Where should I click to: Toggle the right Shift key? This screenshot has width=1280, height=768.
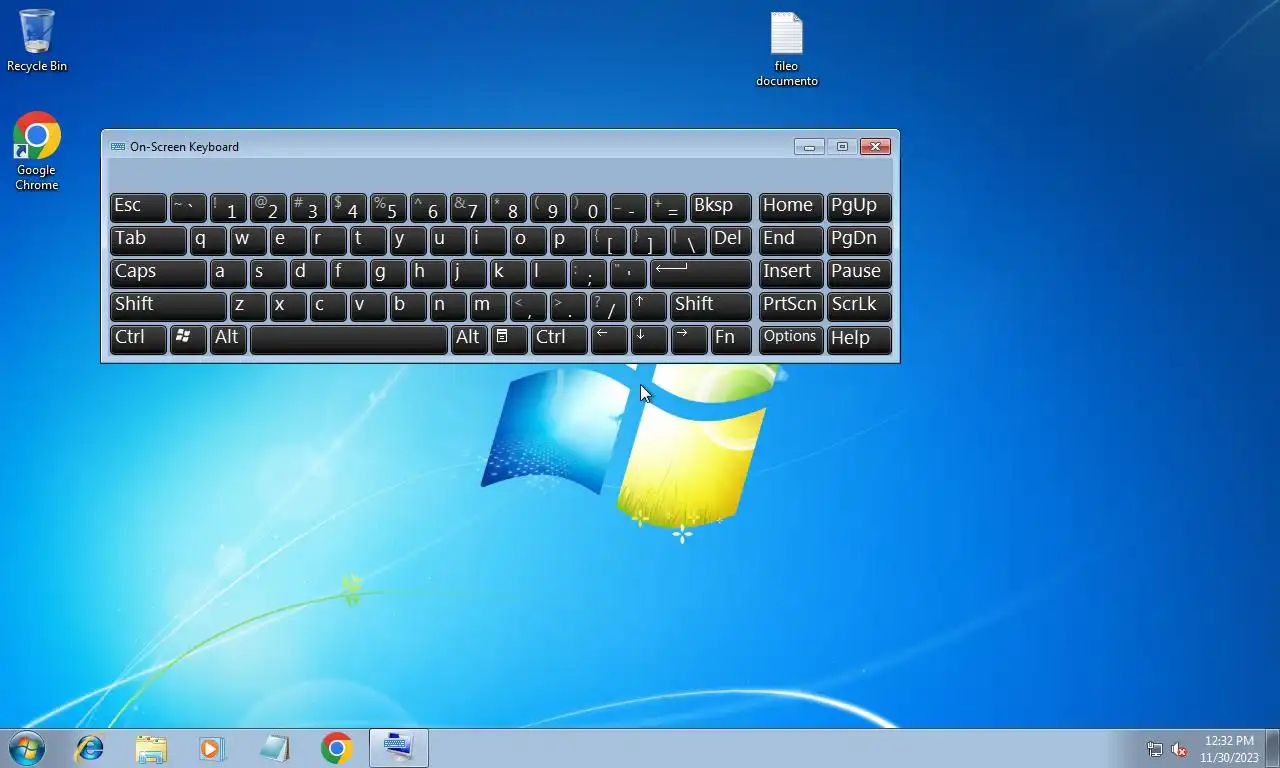coord(711,306)
